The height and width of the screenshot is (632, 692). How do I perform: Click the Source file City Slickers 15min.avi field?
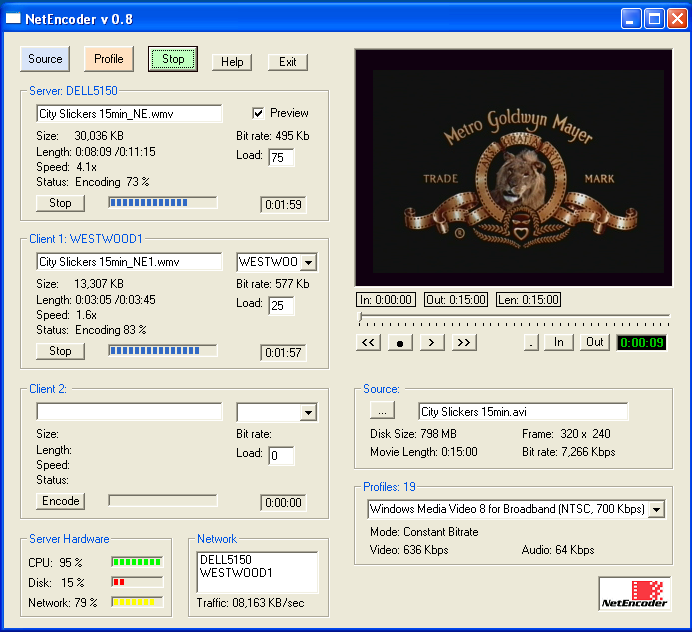pyautogui.click(x=523, y=412)
